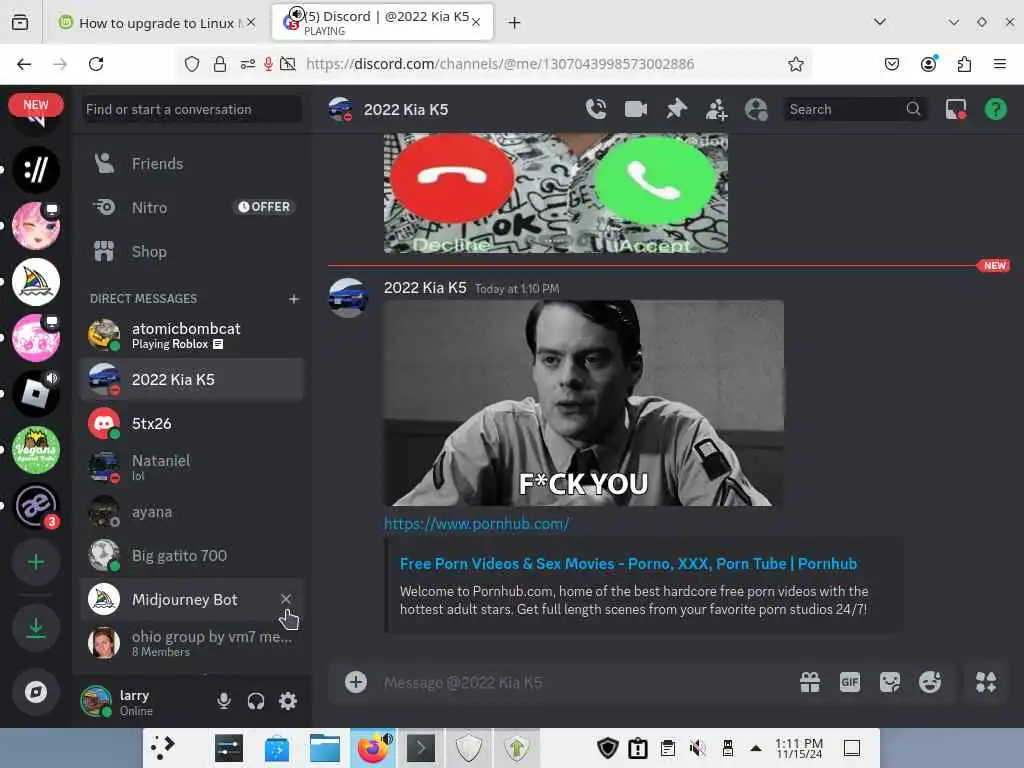Click larry's avatar in the user panel
The image size is (1024, 768).
point(96,701)
